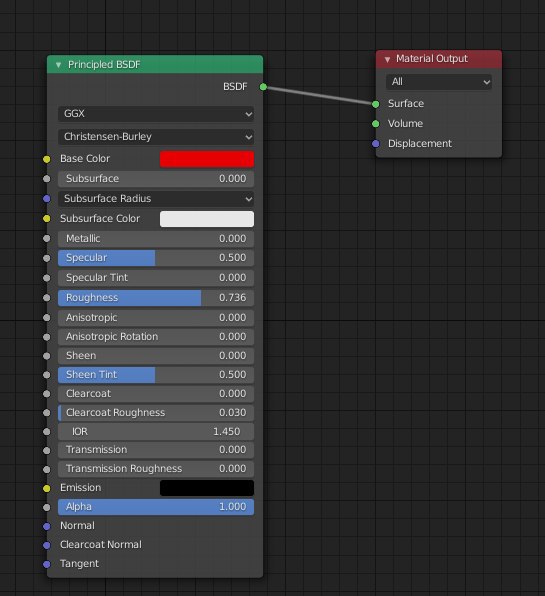545x596 pixels.
Task: Click the Displacement input socket
Action: click(x=375, y=144)
